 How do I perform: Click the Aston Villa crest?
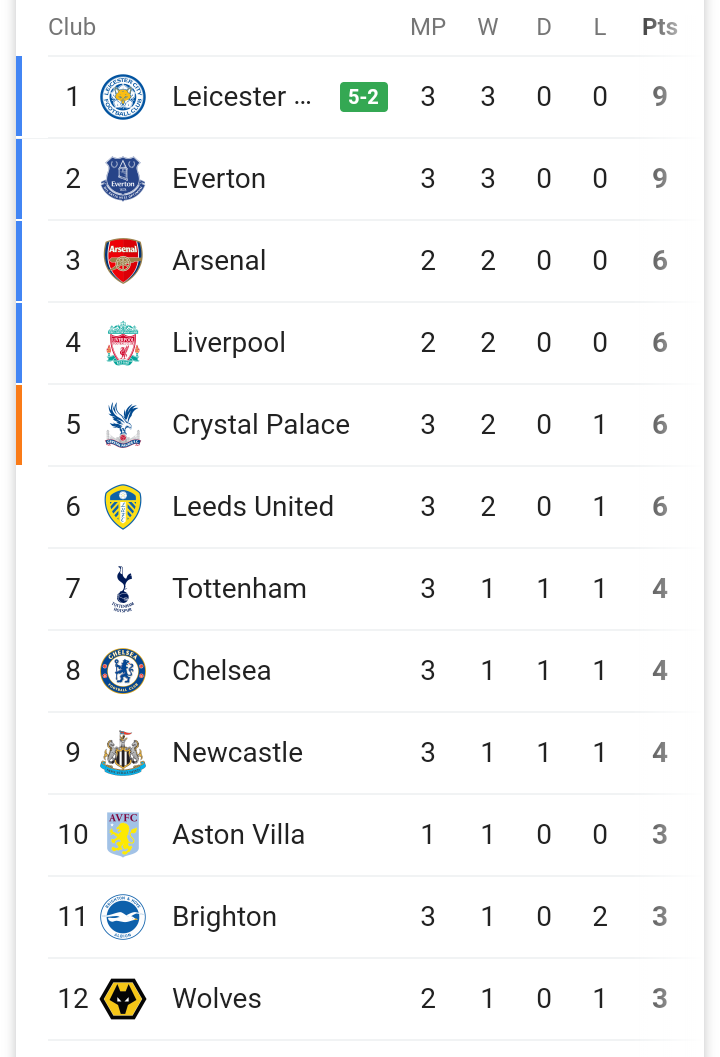pyautogui.click(x=123, y=835)
